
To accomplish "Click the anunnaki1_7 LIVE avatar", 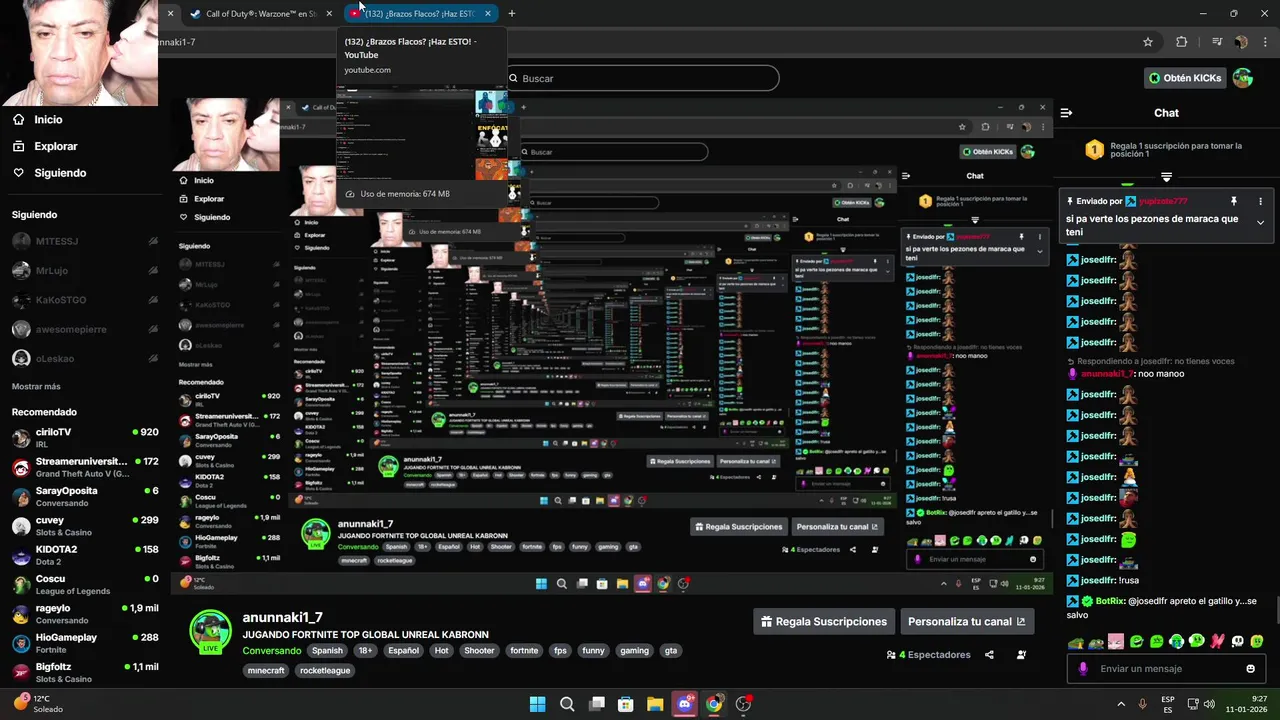I will tap(210, 632).
